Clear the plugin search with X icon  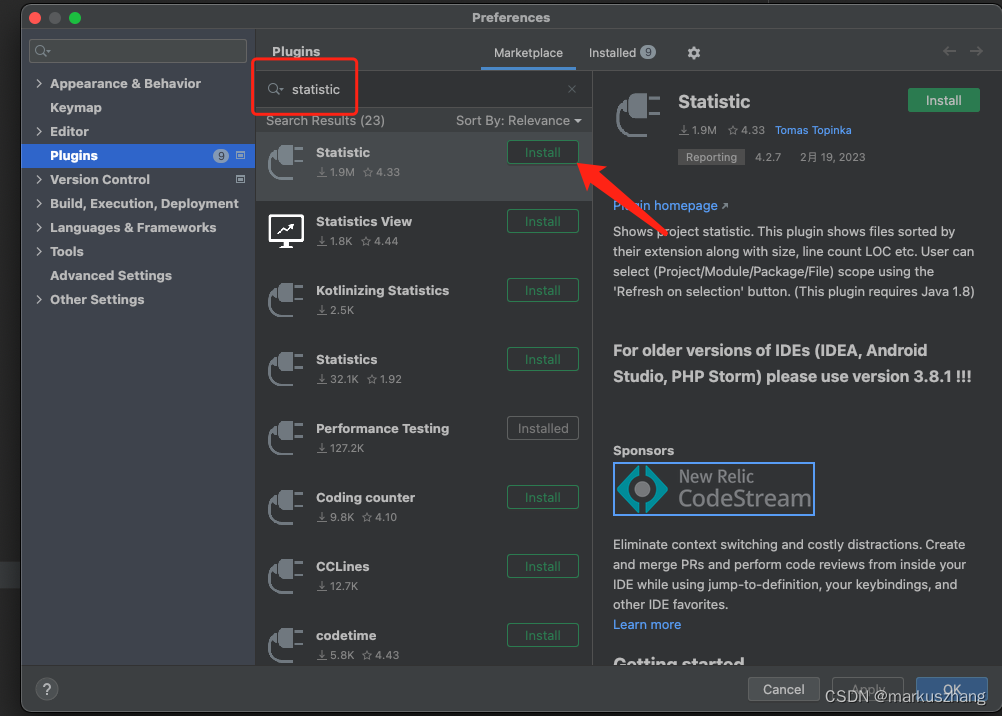pos(572,90)
